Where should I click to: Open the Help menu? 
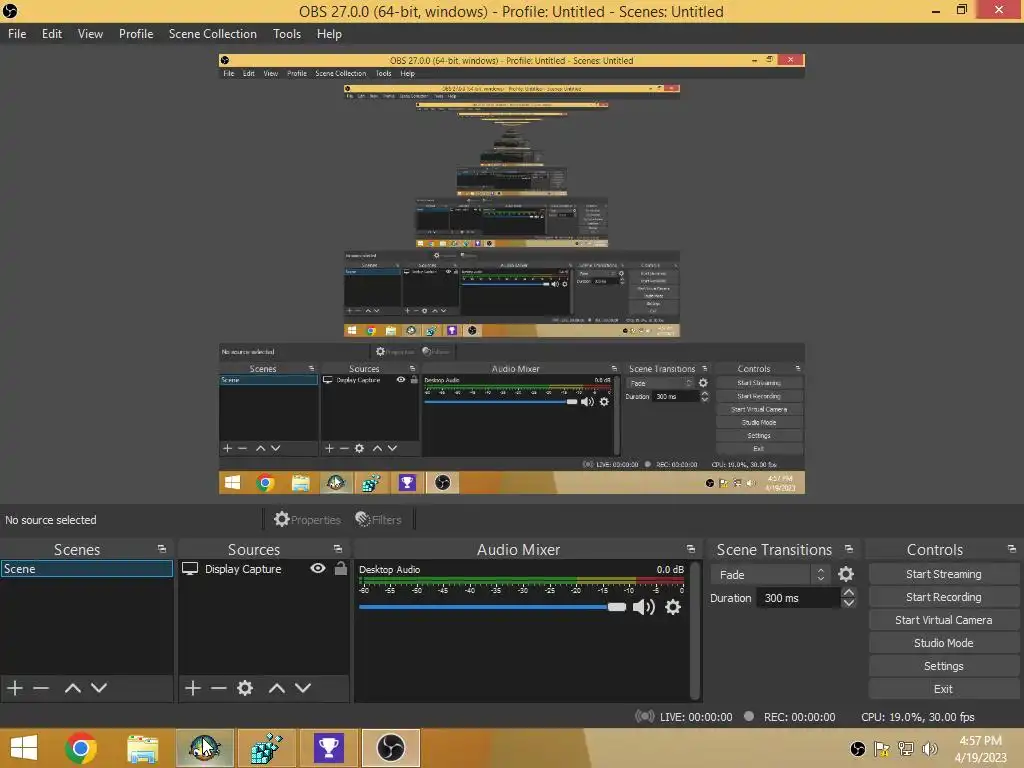click(329, 34)
